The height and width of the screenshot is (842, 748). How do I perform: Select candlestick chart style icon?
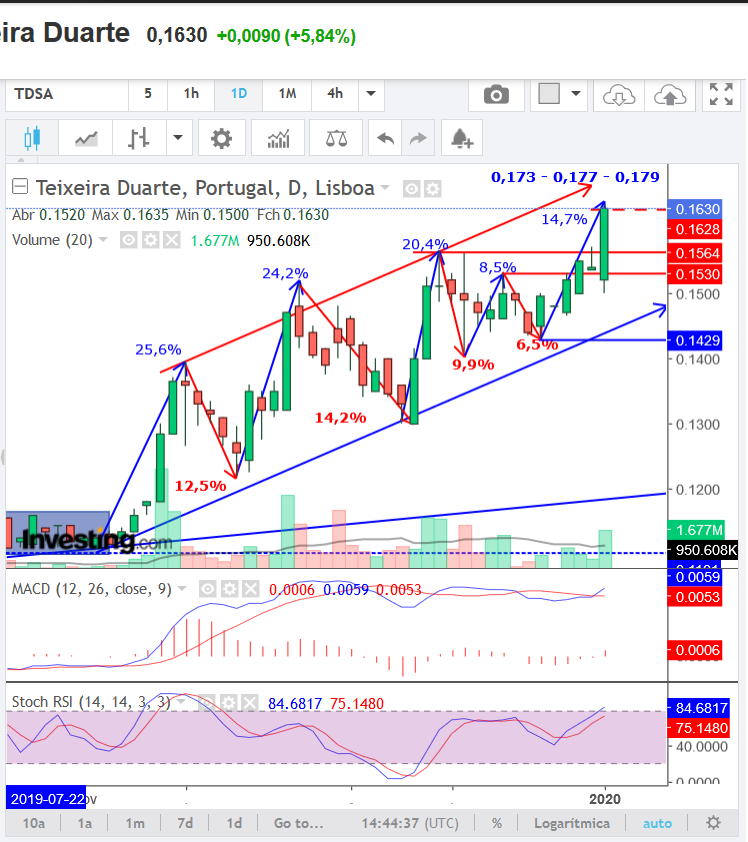point(32,138)
